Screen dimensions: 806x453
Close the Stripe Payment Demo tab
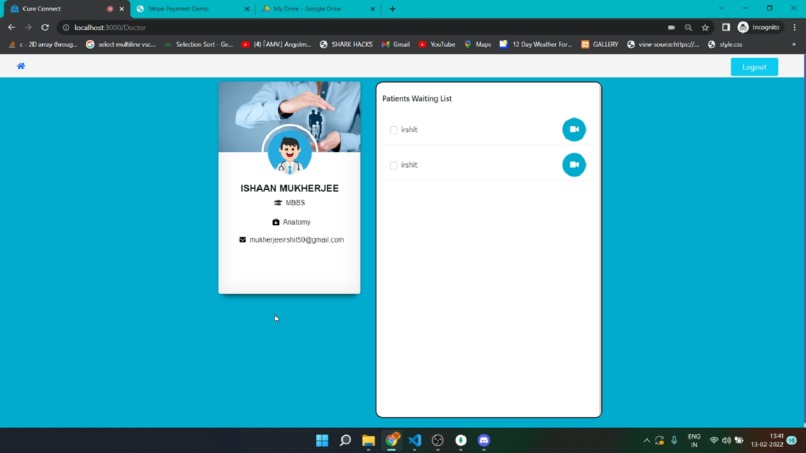point(247,9)
